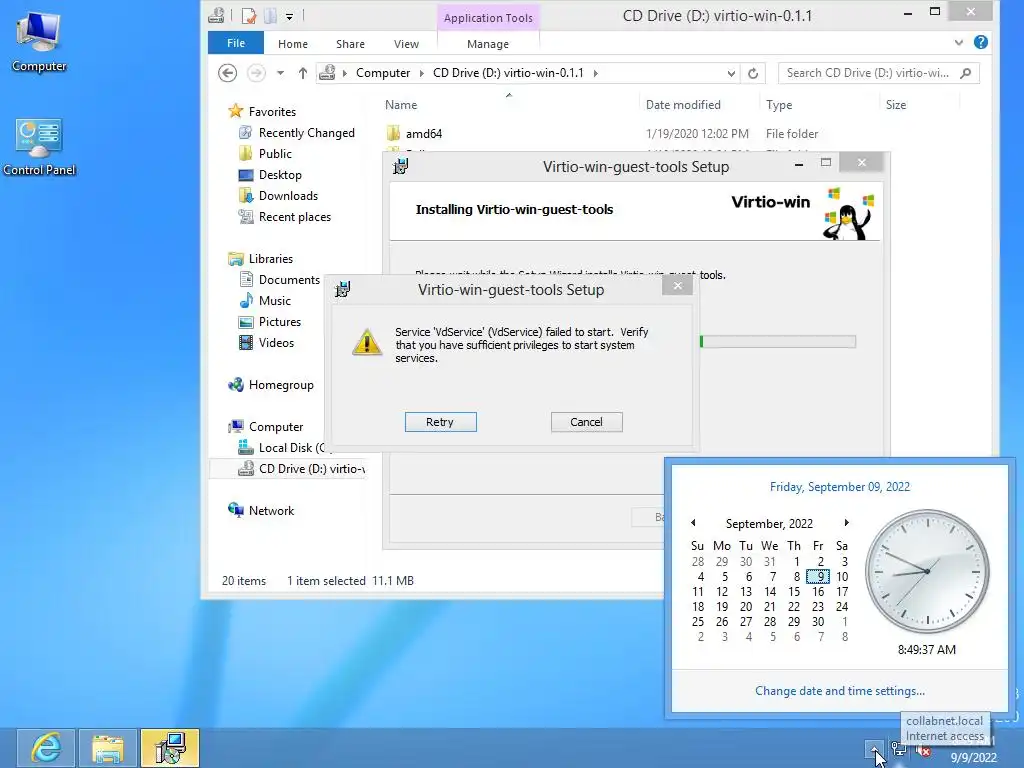The width and height of the screenshot is (1024, 768).
Task: Open the address bar history dropdown
Action: click(x=731, y=73)
